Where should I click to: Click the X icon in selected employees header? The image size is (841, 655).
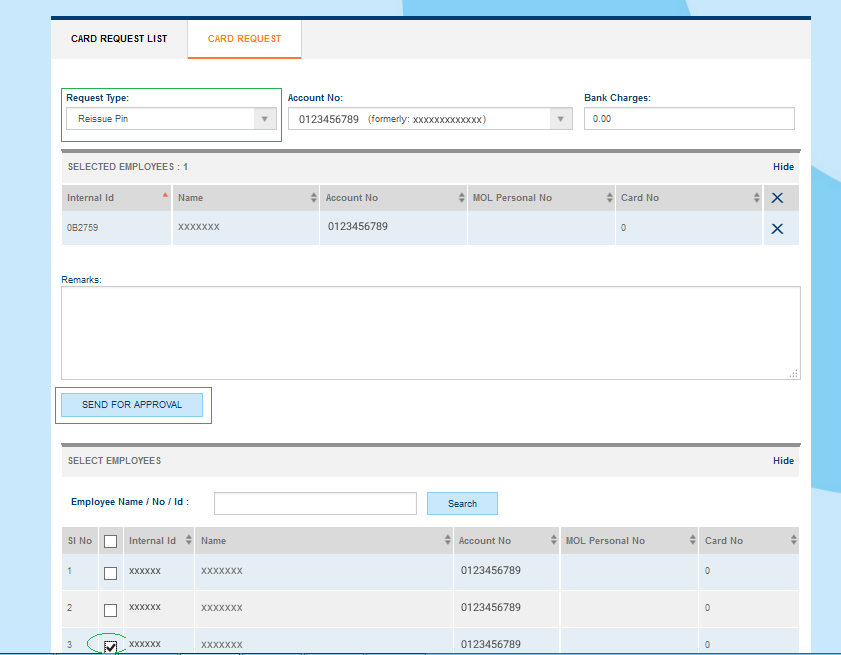(x=777, y=198)
